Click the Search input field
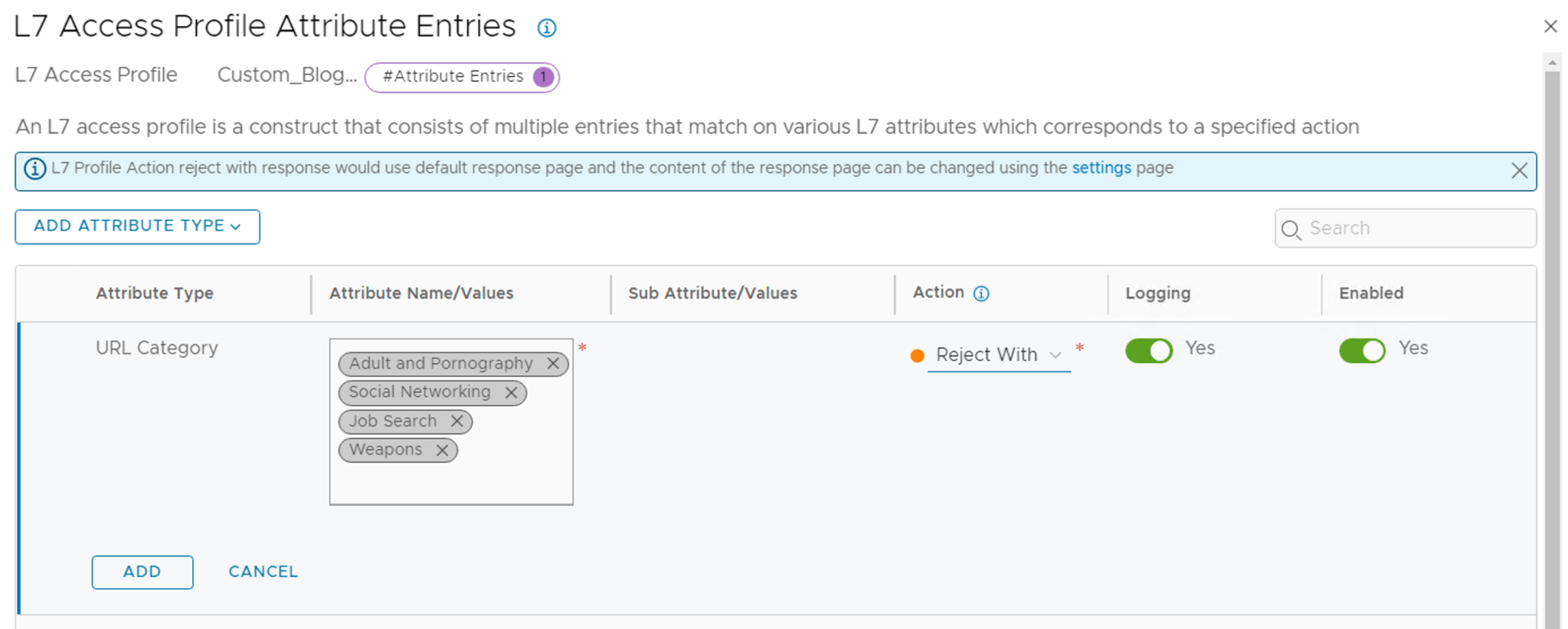The width and height of the screenshot is (1568, 629). tap(1417, 228)
